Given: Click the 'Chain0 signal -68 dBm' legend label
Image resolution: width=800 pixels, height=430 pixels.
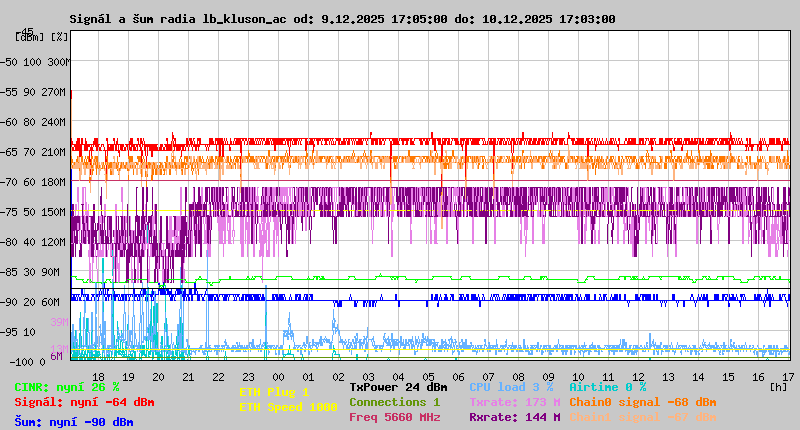Looking at the screenshot, I should coord(643,402).
